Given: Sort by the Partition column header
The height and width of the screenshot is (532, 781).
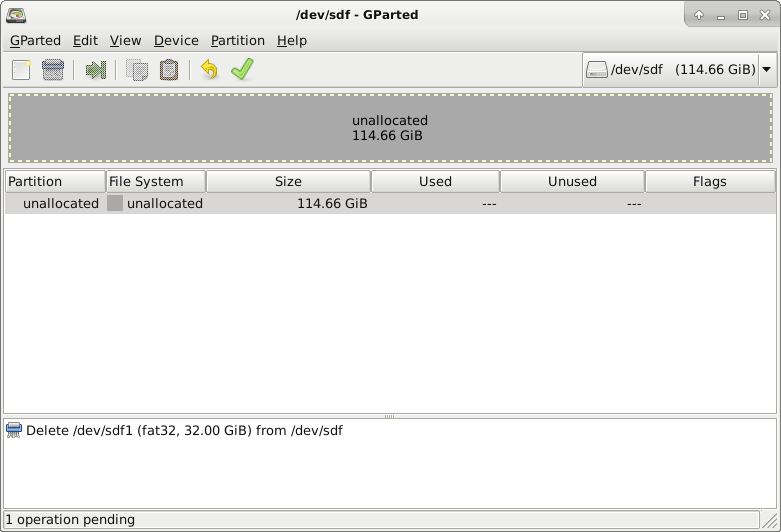Looking at the screenshot, I should click(x=55, y=181).
